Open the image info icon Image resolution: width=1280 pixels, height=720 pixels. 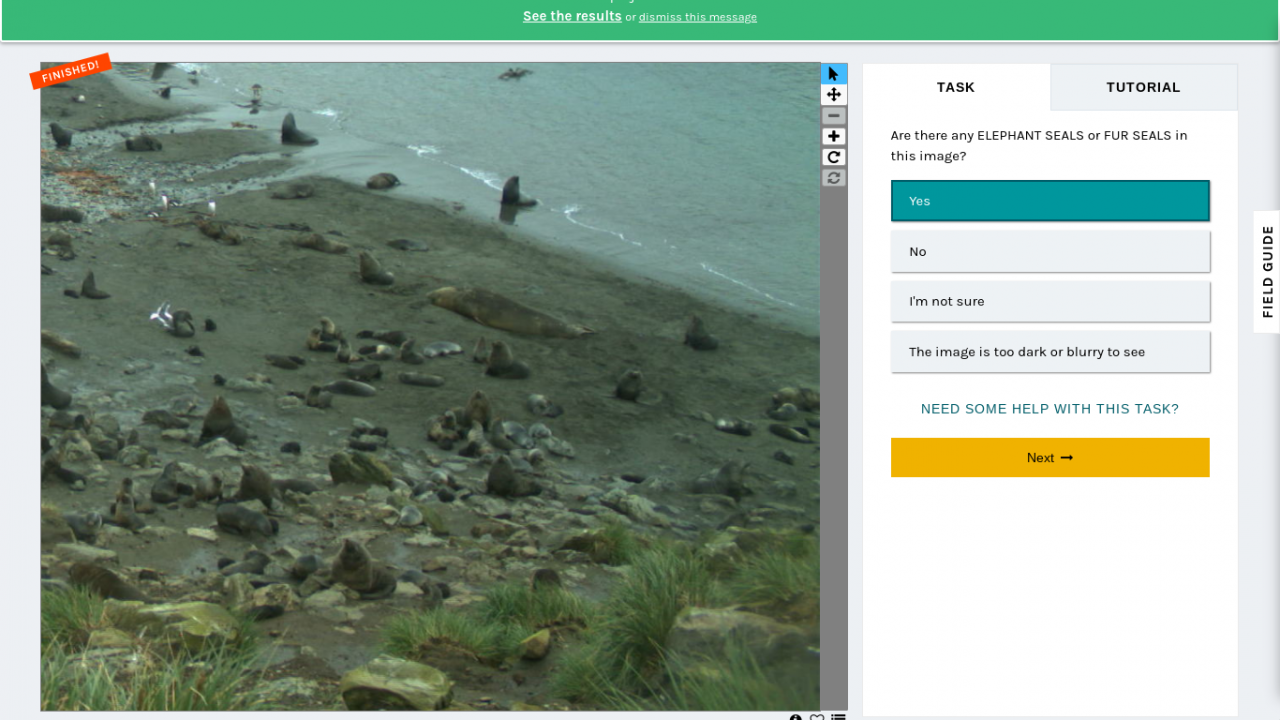pos(796,718)
